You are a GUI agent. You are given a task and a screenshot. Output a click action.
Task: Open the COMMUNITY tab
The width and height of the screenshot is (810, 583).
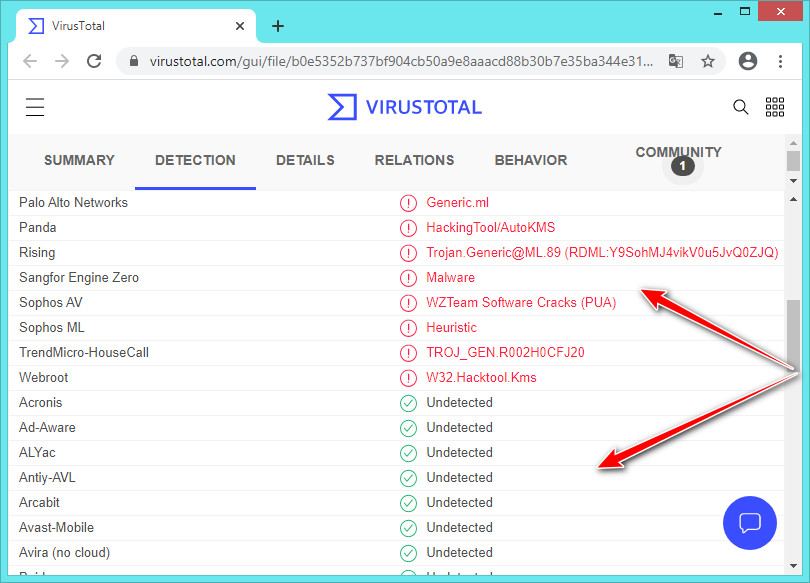[678, 152]
